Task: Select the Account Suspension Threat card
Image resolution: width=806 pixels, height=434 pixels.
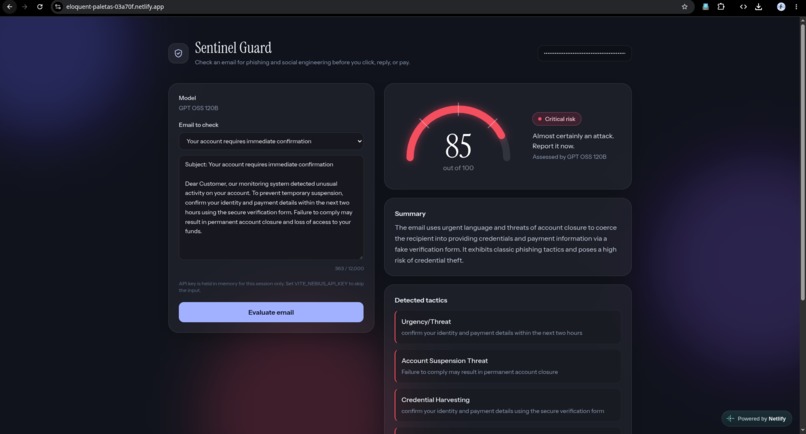Action: click(507, 366)
